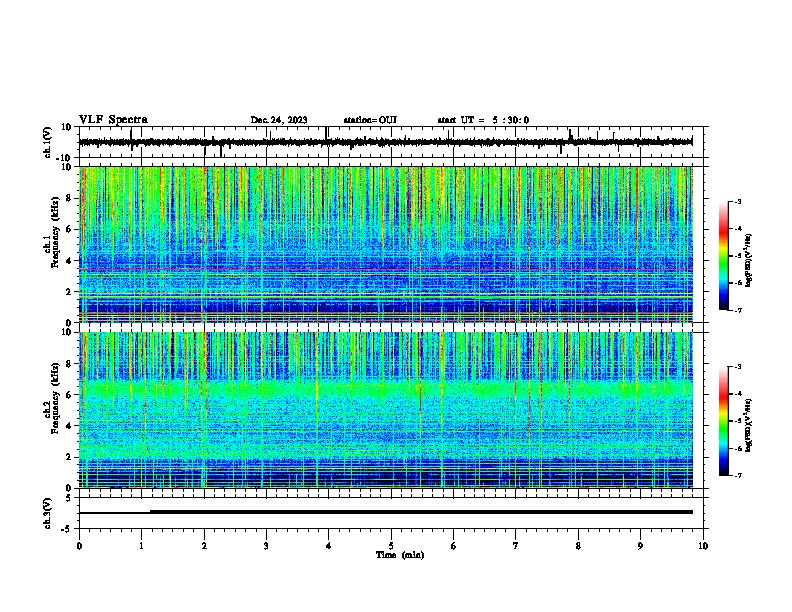Click the log(PSD) label beside the ch.1 color bar
The image size is (792, 612).
pyautogui.click(x=748, y=261)
